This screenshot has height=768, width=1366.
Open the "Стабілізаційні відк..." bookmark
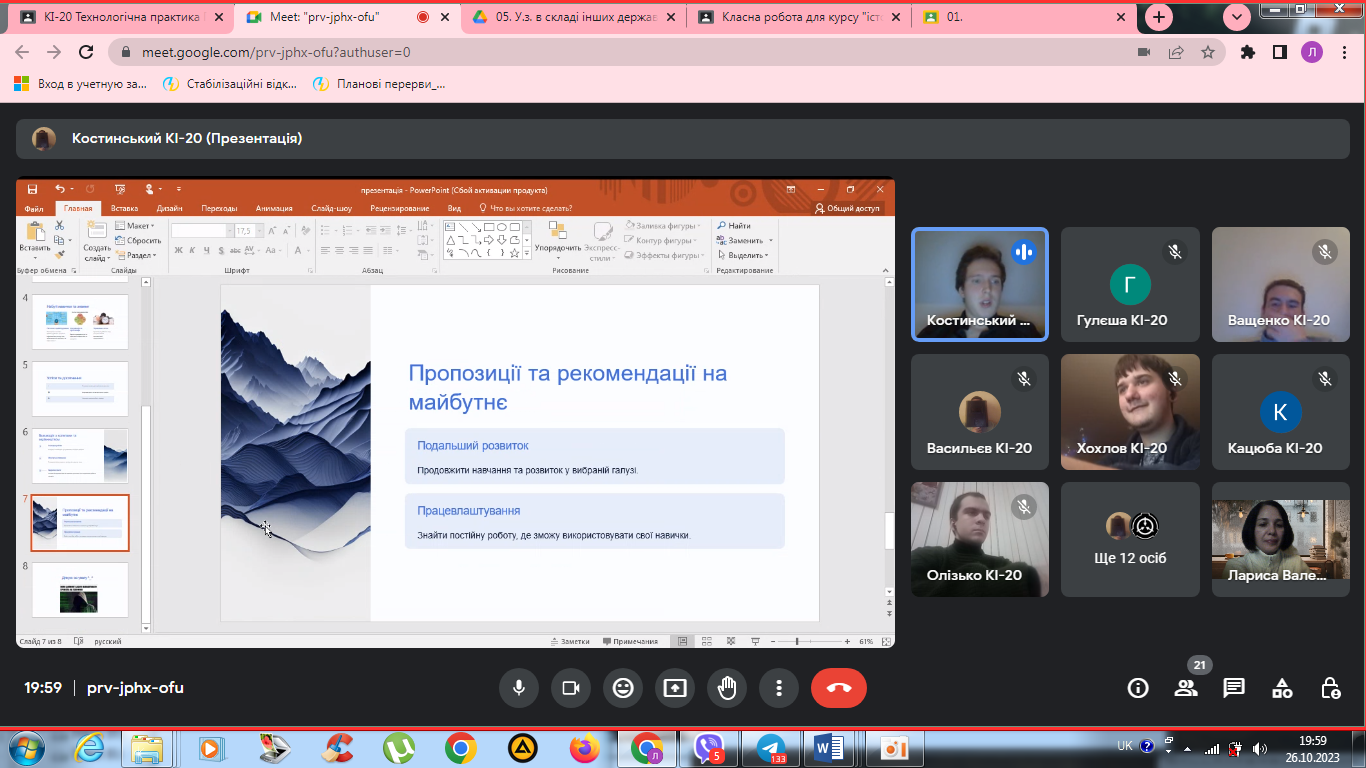[x=231, y=84]
